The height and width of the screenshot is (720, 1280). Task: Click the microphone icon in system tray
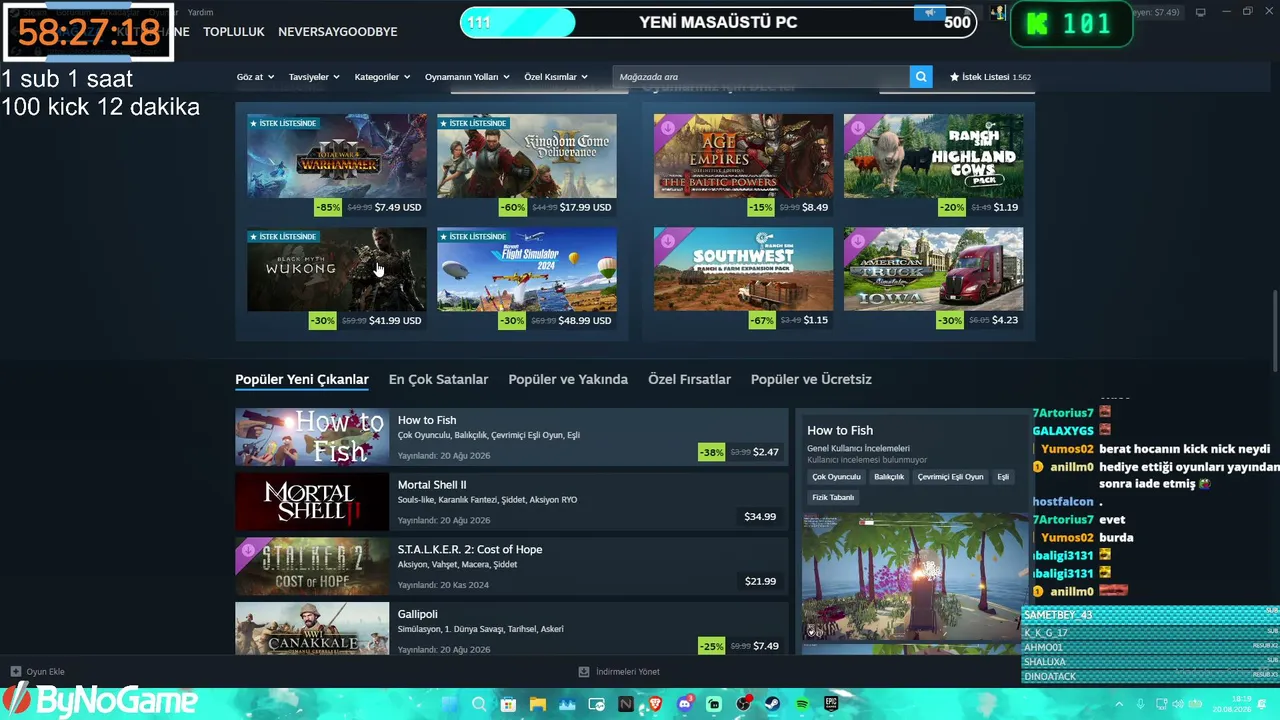(x=1141, y=704)
